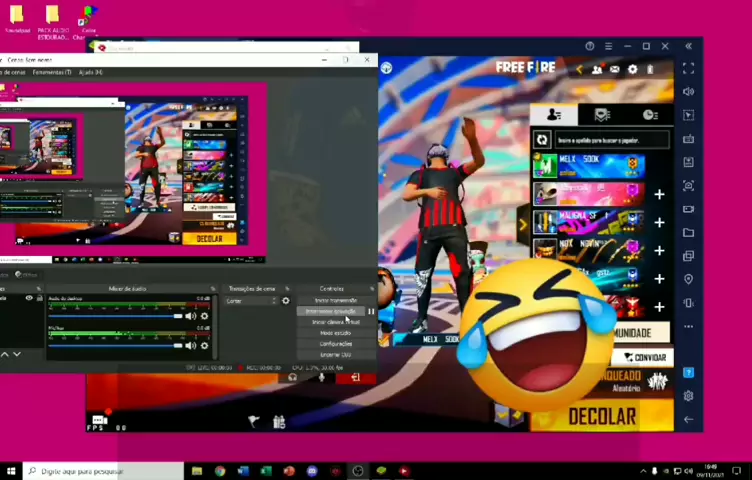Expand the Free Fire side panel arrow
This screenshot has height=480, width=752.
522,224
